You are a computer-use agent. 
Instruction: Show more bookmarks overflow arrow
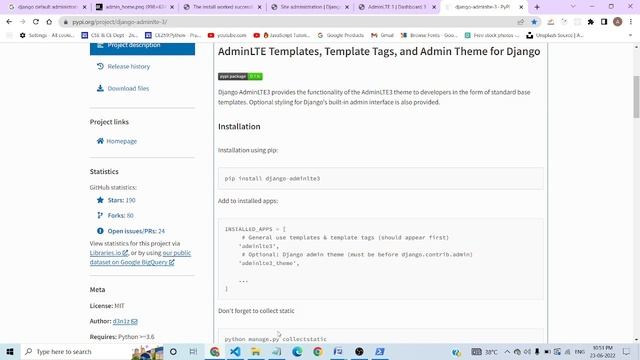630,36
